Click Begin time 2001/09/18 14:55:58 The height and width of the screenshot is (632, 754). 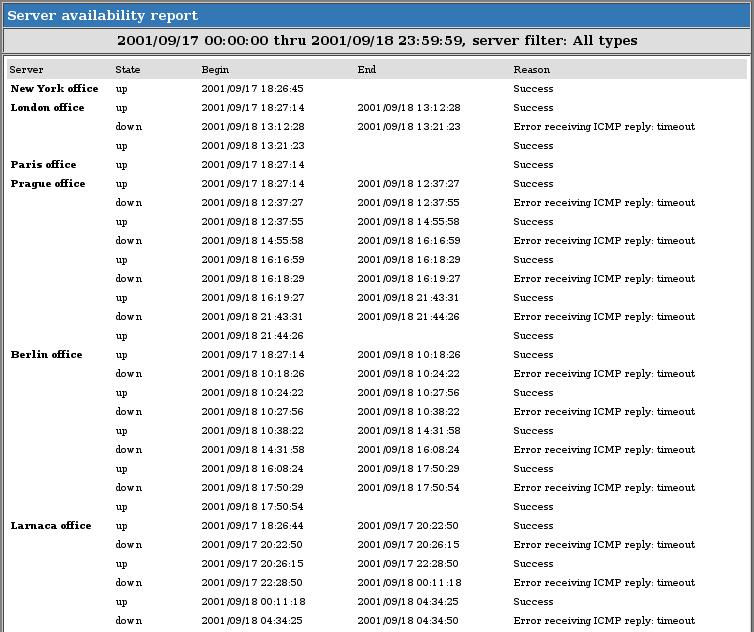tap(252, 240)
